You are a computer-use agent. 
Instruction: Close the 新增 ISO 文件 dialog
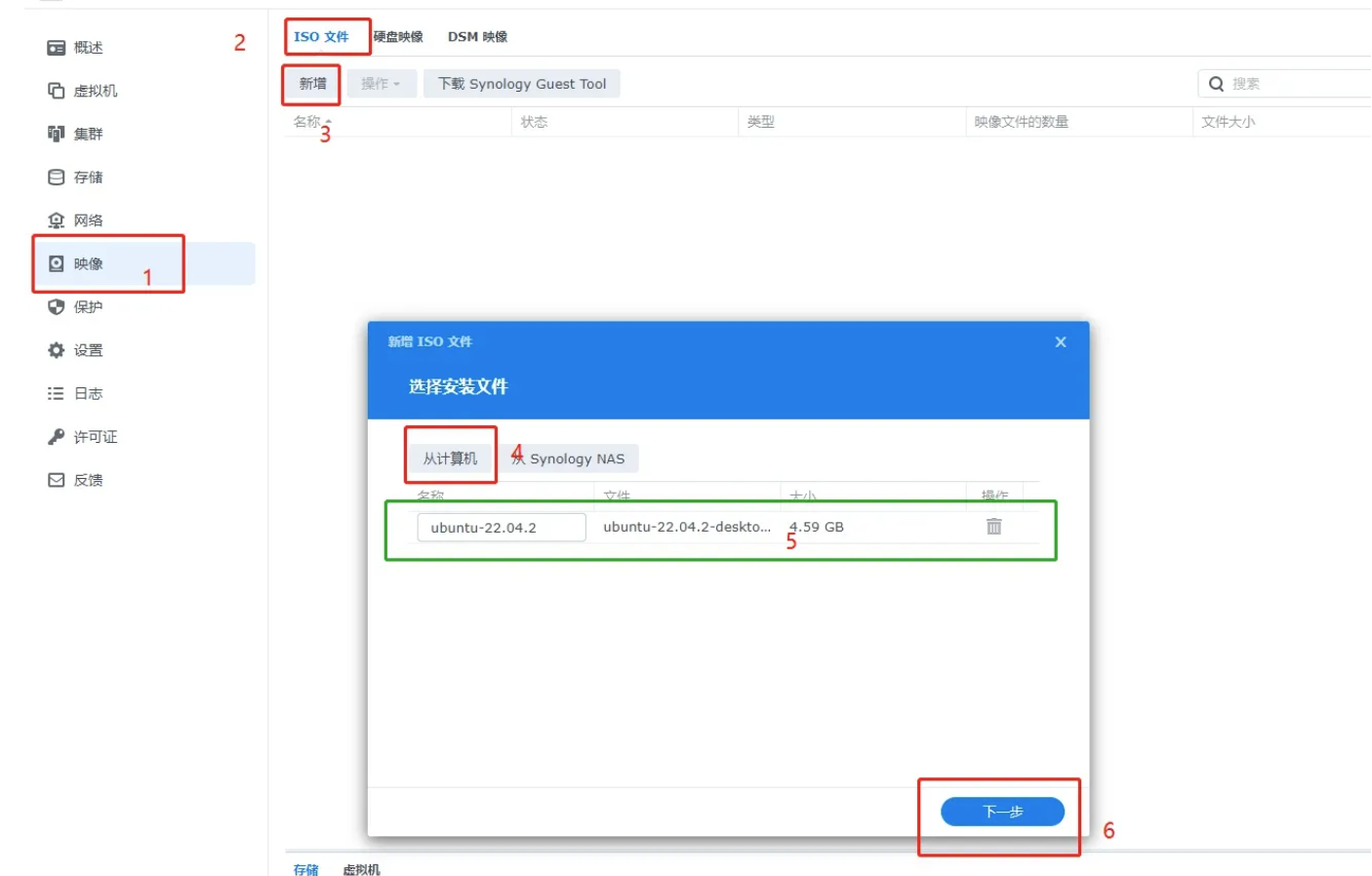[x=1060, y=342]
